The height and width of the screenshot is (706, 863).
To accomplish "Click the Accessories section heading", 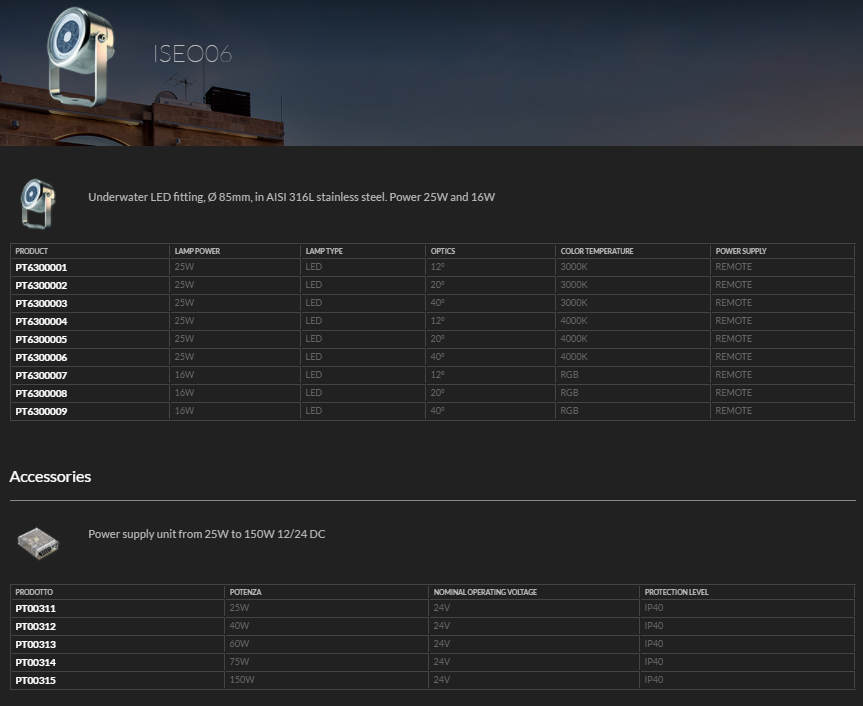I will tap(50, 477).
